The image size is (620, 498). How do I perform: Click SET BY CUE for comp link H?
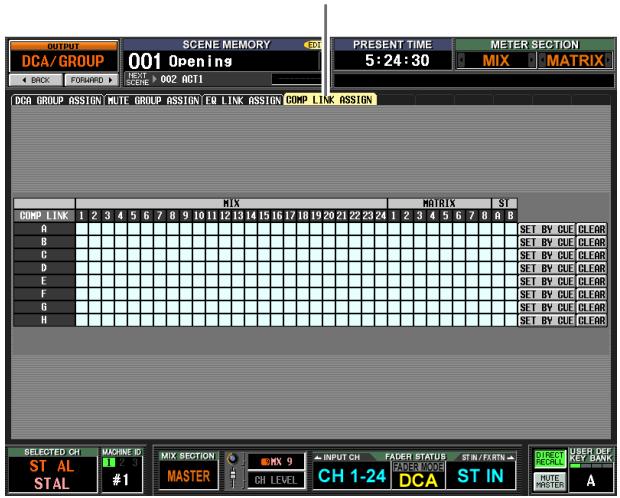(546, 321)
